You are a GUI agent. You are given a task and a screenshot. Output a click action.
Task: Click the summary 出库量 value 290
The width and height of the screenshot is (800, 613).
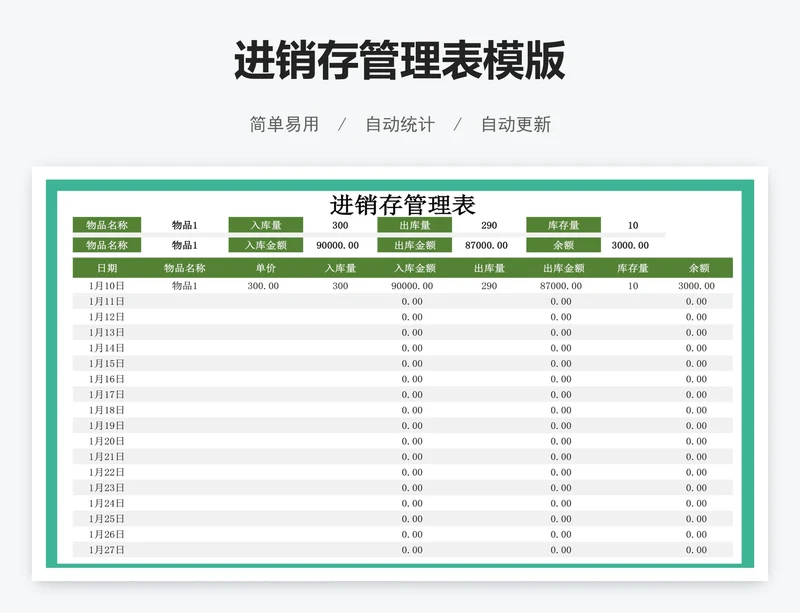pyautogui.click(x=489, y=225)
